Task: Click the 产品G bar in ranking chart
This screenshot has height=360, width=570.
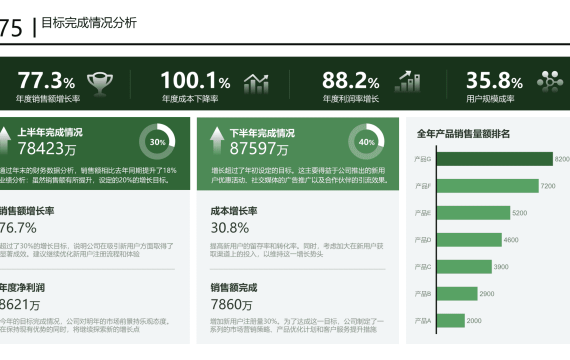Action: point(495,159)
